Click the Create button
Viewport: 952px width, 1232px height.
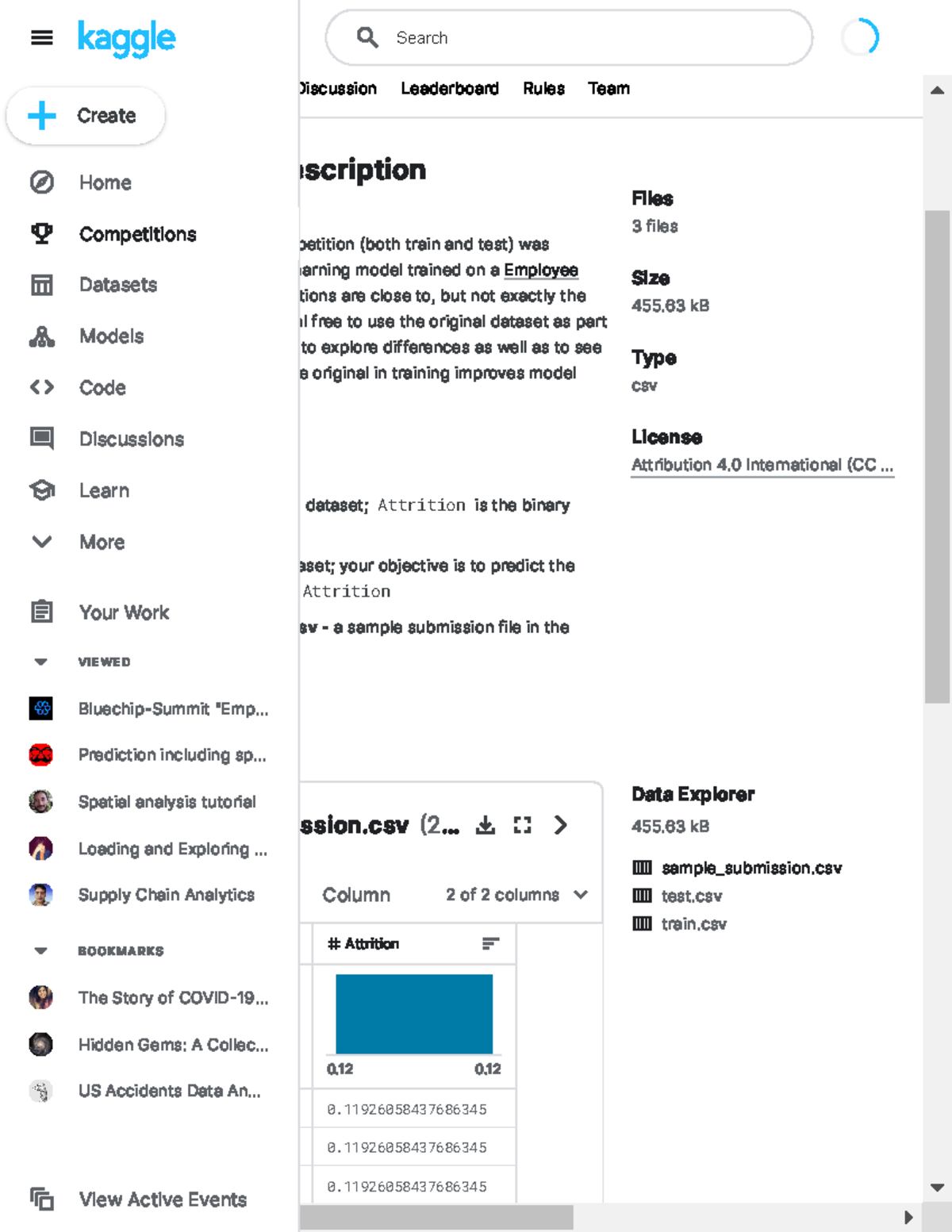click(86, 116)
